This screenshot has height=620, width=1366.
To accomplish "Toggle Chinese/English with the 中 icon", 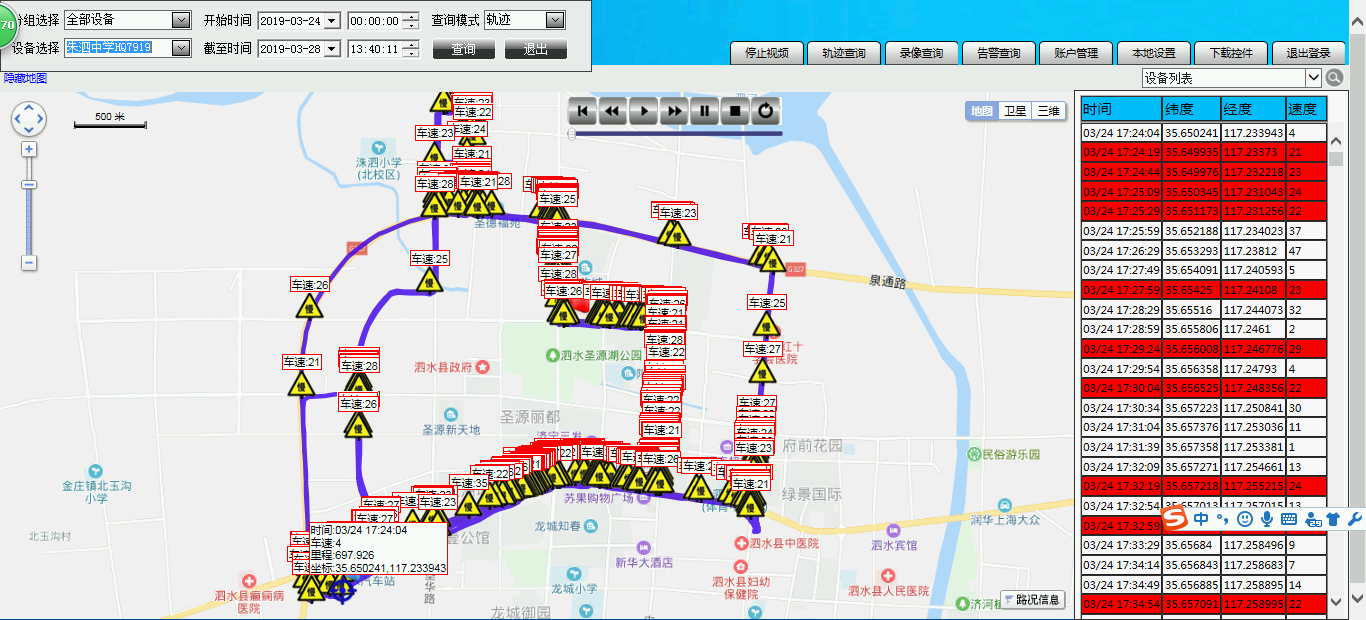I will (1201, 519).
